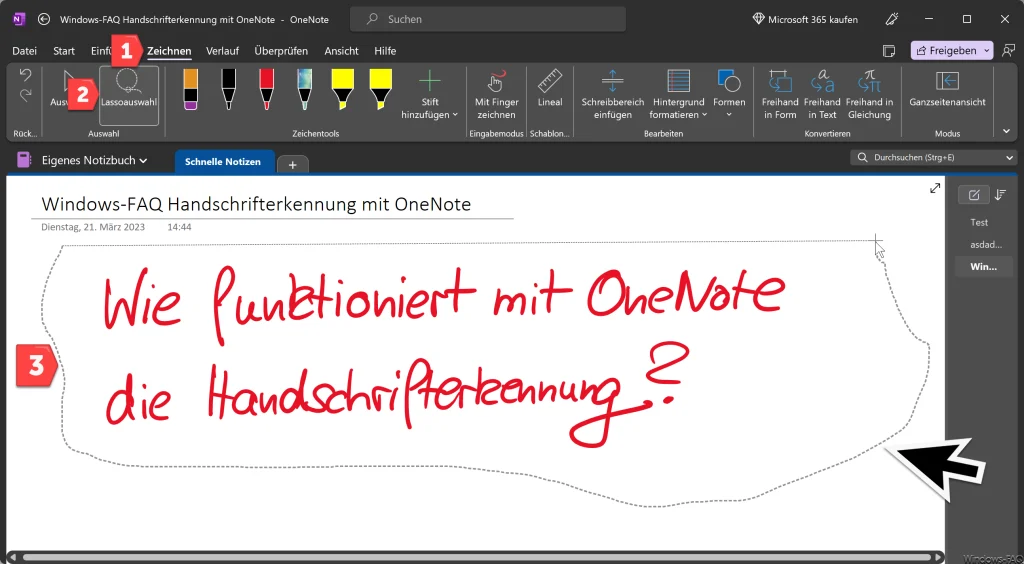Click the Suchen search box
The image size is (1024, 564).
click(x=488, y=20)
